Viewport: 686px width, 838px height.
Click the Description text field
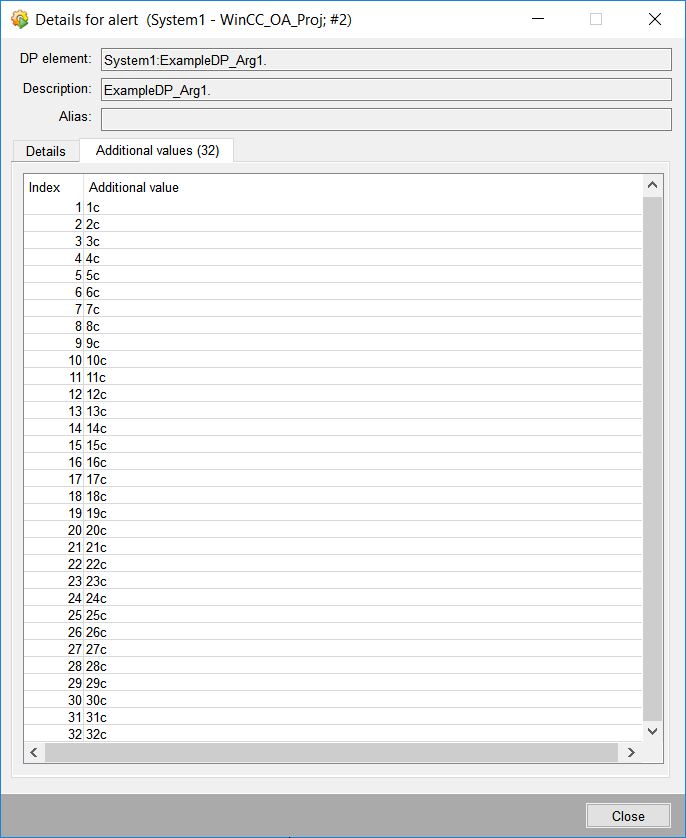[386, 90]
